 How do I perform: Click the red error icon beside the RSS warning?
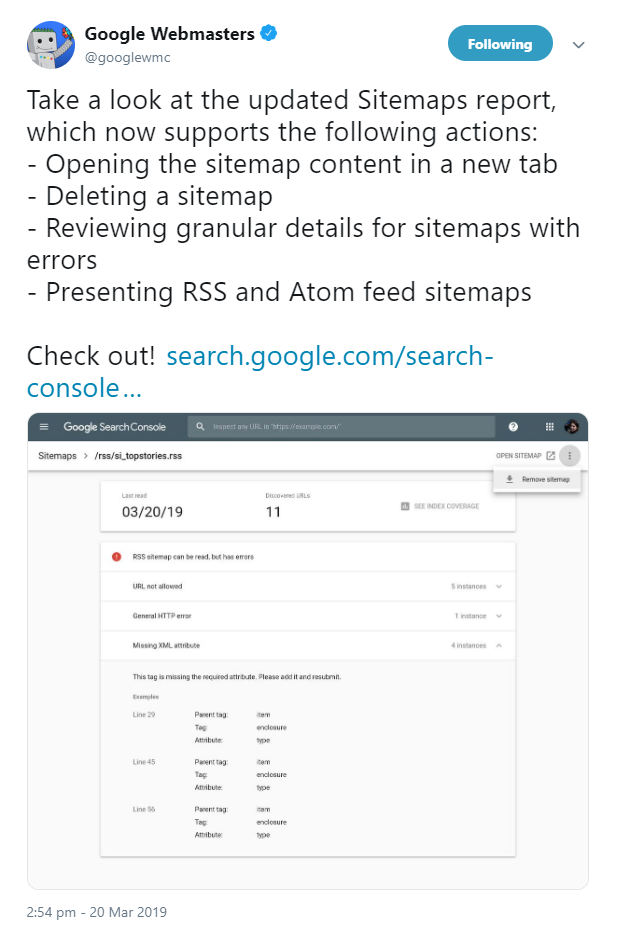(116, 557)
